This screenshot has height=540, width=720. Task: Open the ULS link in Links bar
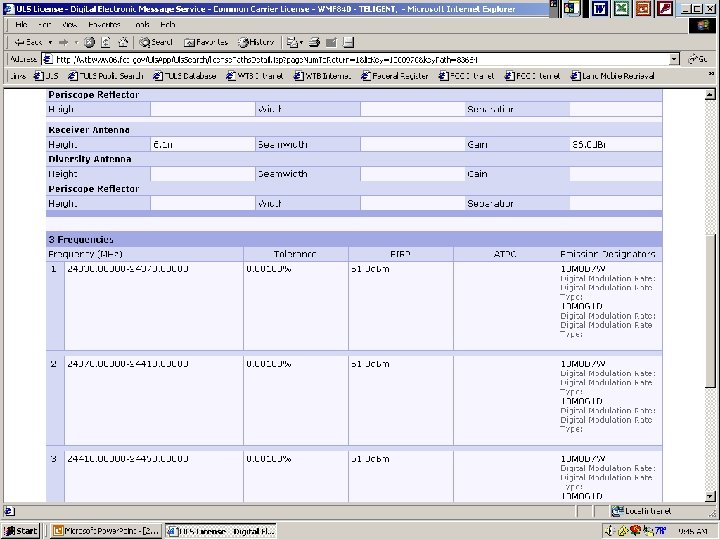47,76
